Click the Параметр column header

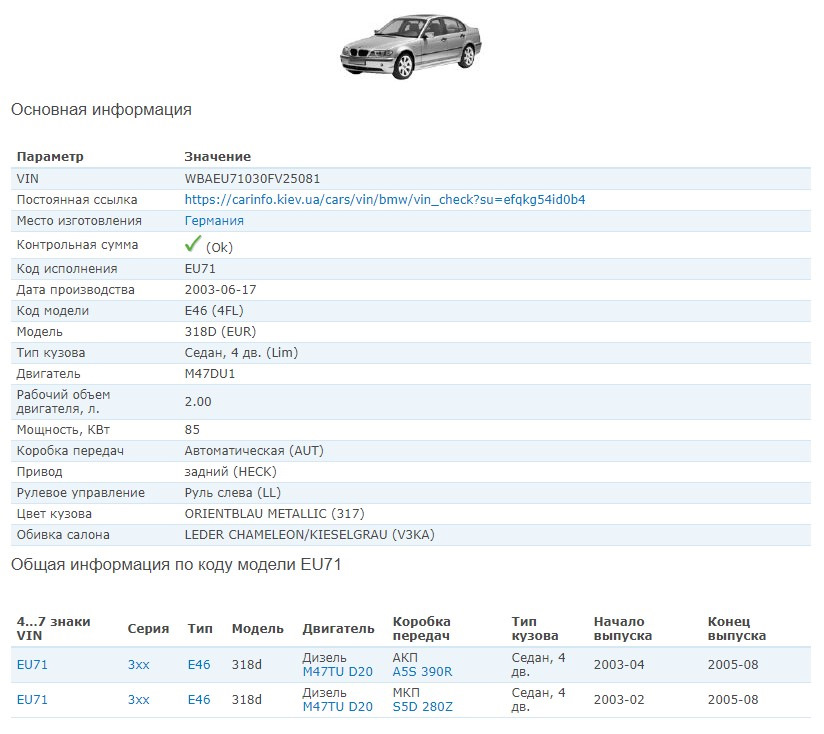coord(50,157)
